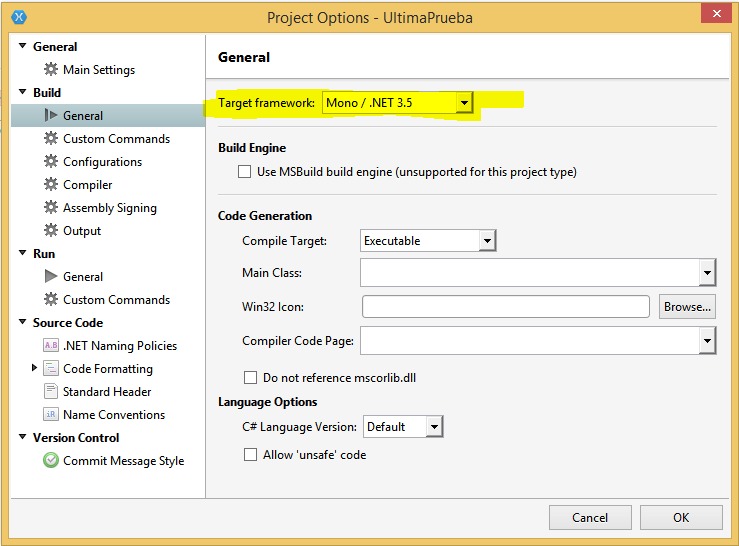The image size is (739, 546).
Task: Toggle Allow 'unsafe' code checkbox
Action: coord(251,455)
